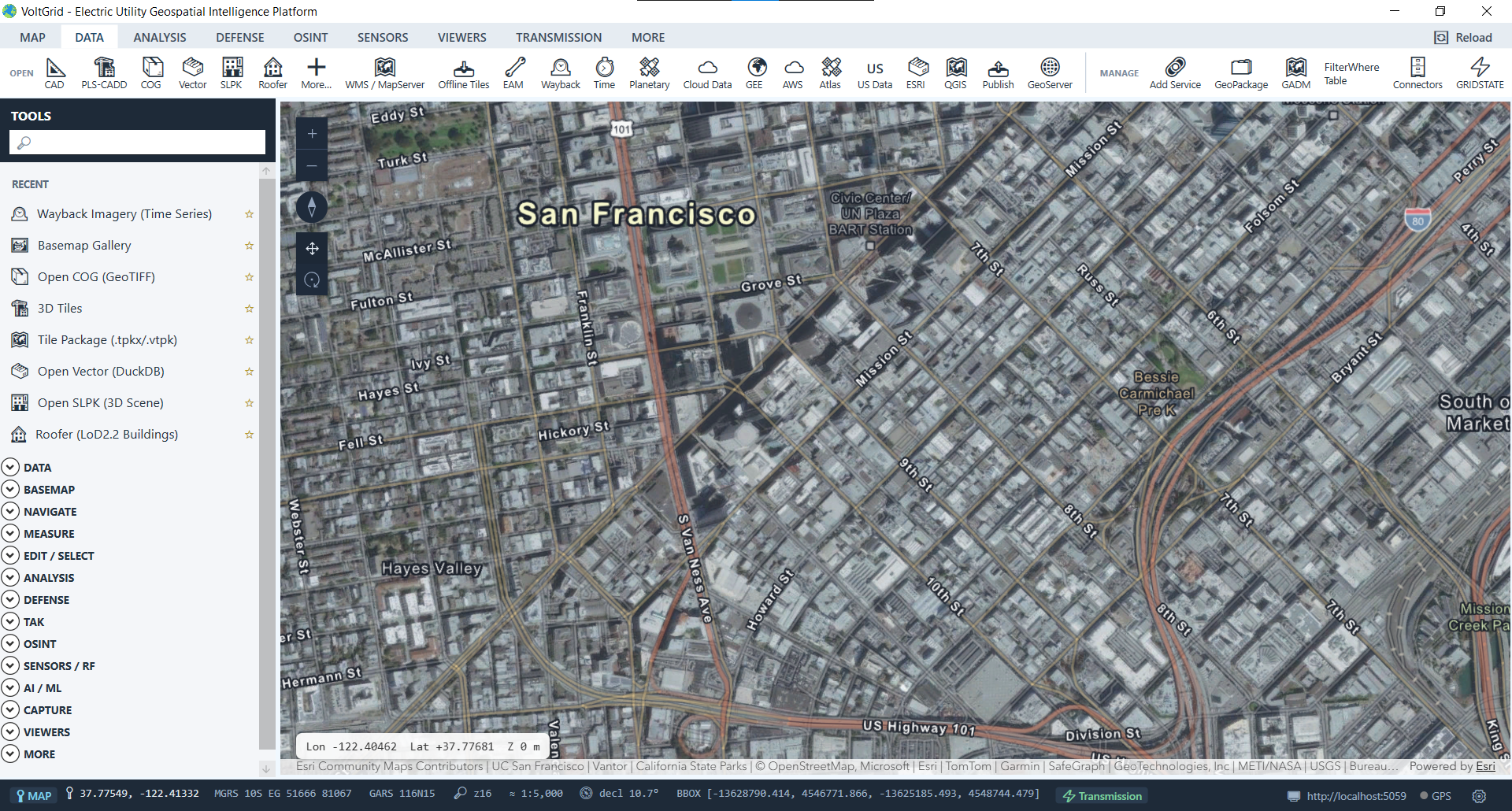This screenshot has width=1512, height=811.
Task: Toggle favorite star for Wayback Imagery
Action: [250, 214]
